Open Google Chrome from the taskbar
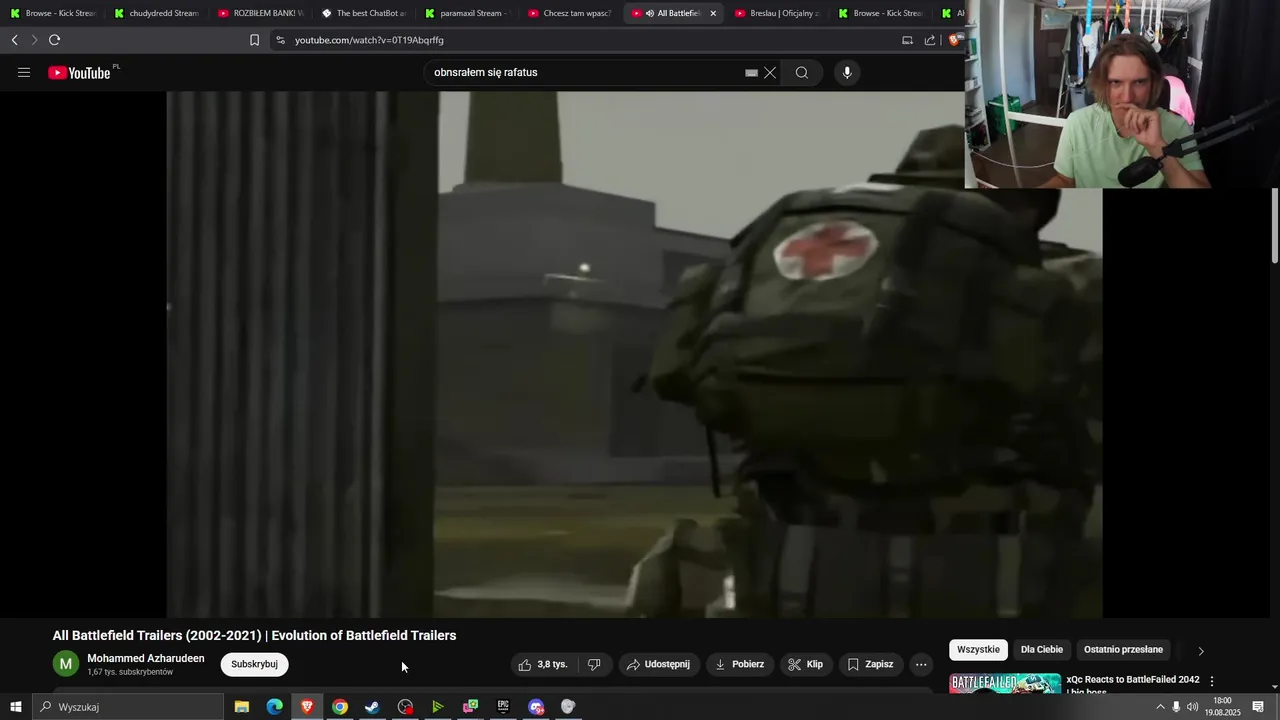 point(340,707)
